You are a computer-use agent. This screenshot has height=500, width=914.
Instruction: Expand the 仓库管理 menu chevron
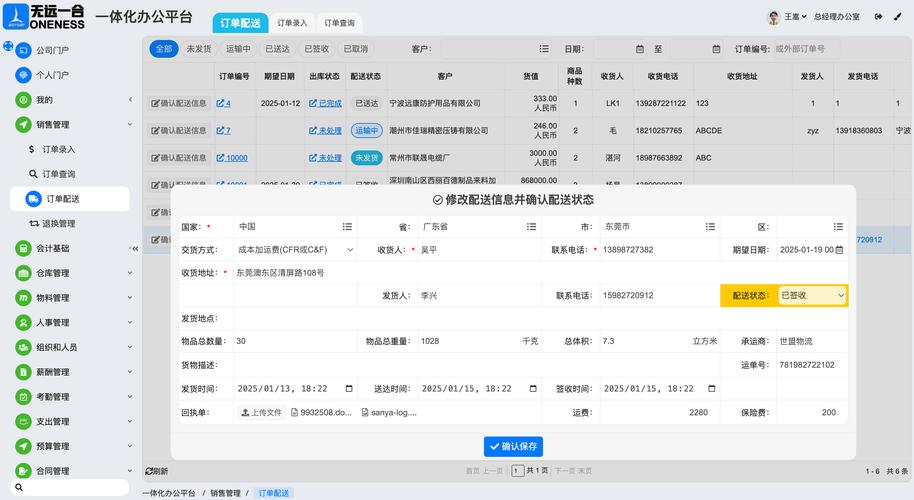pos(129,273)
